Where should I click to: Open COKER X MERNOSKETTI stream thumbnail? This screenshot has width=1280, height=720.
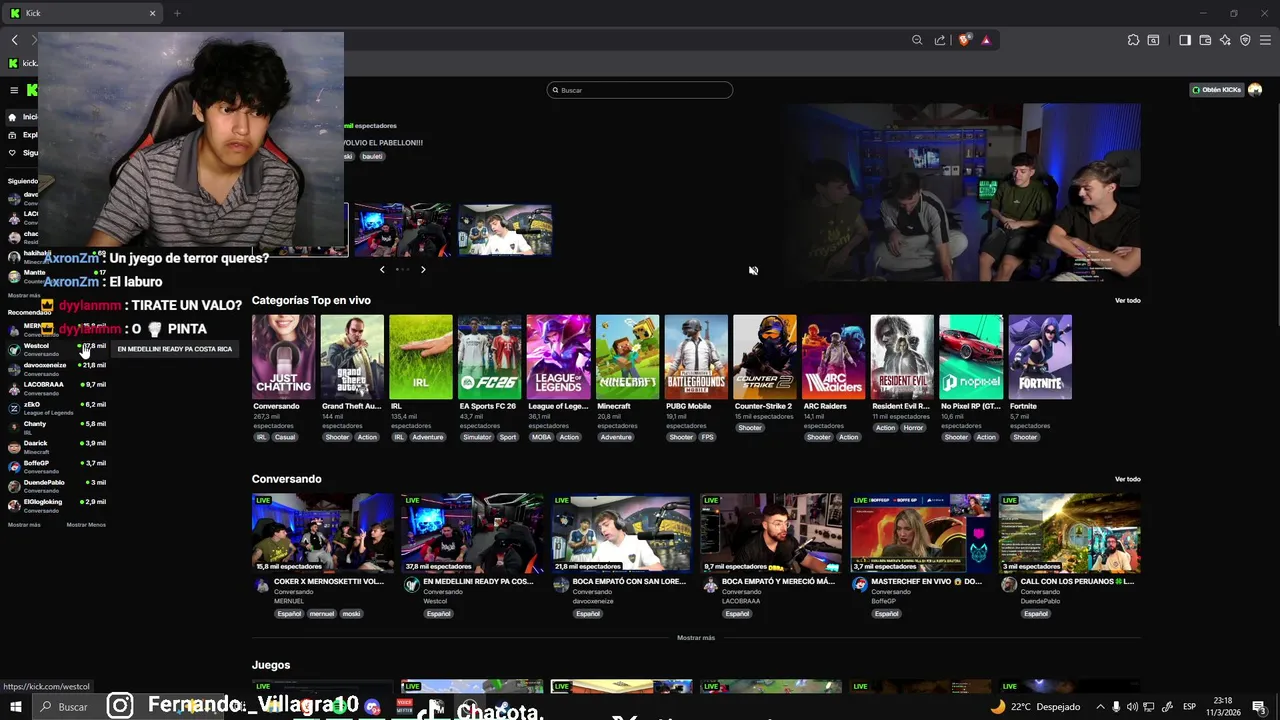click(x=323, y=533)
